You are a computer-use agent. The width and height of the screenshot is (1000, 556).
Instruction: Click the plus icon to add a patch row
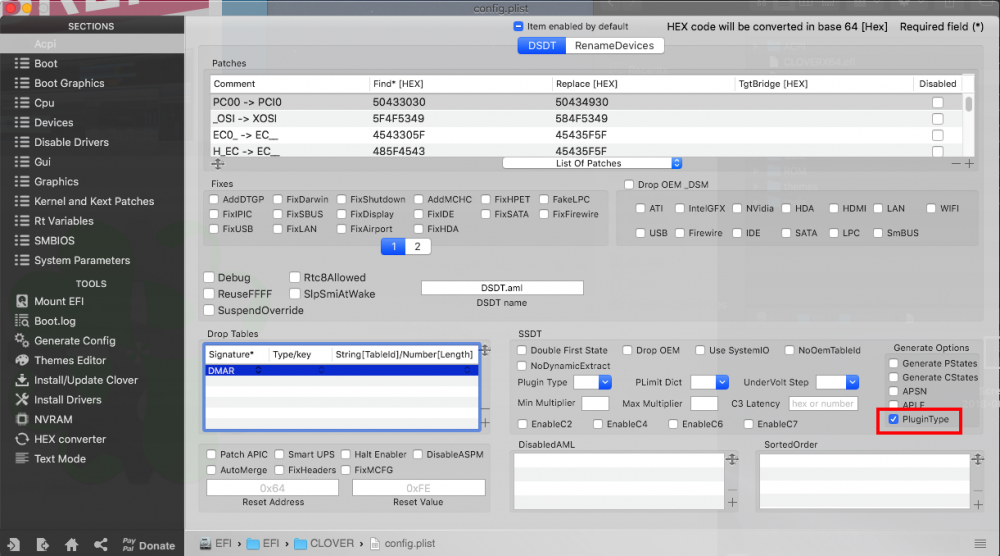(969, 164)
